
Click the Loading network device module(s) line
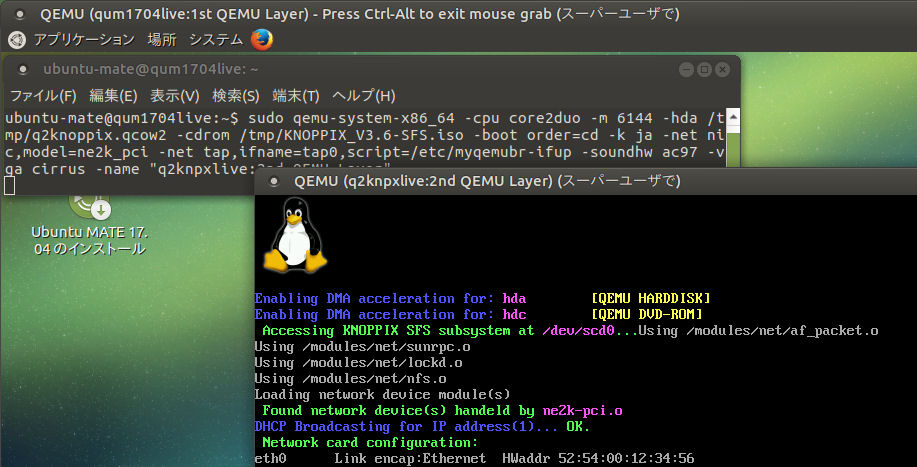(x=382, y=395)
